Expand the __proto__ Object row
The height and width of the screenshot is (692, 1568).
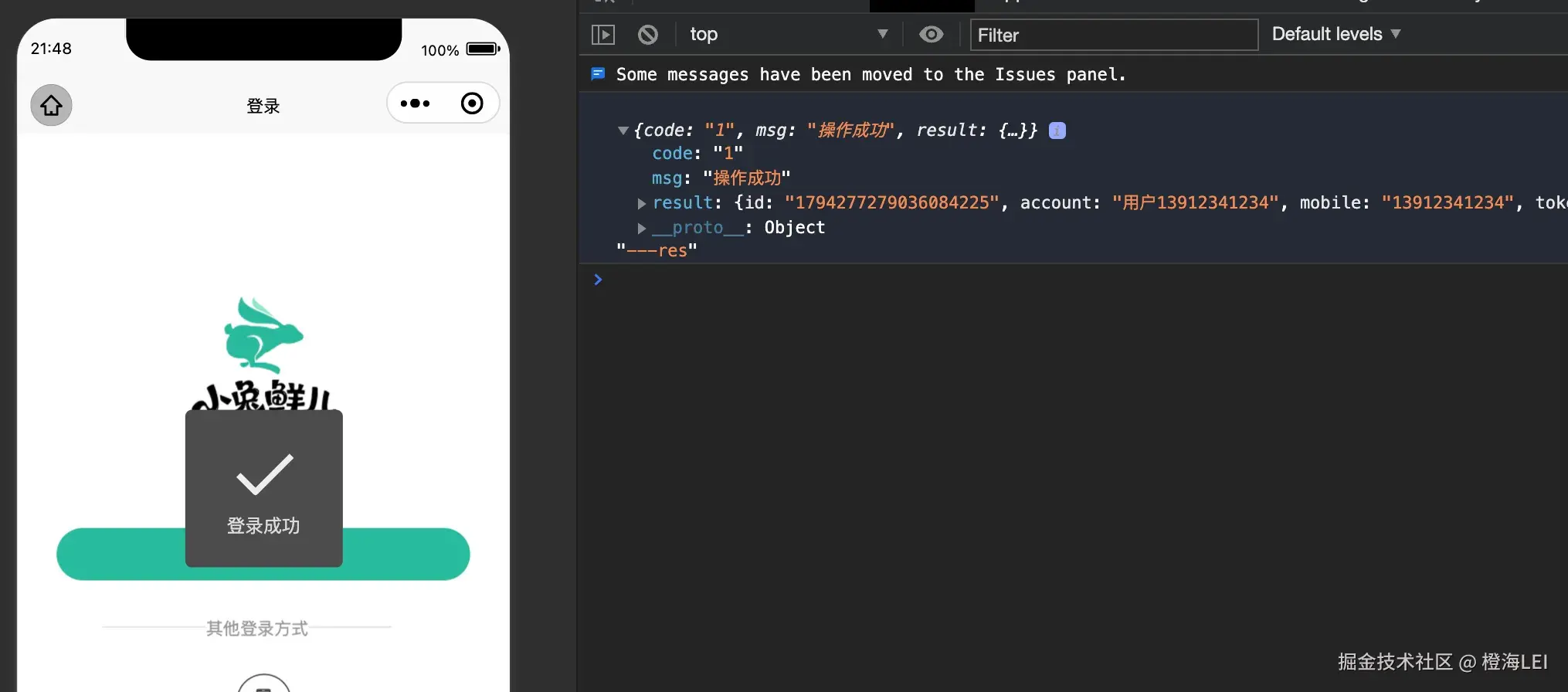(x=641, y=228)
